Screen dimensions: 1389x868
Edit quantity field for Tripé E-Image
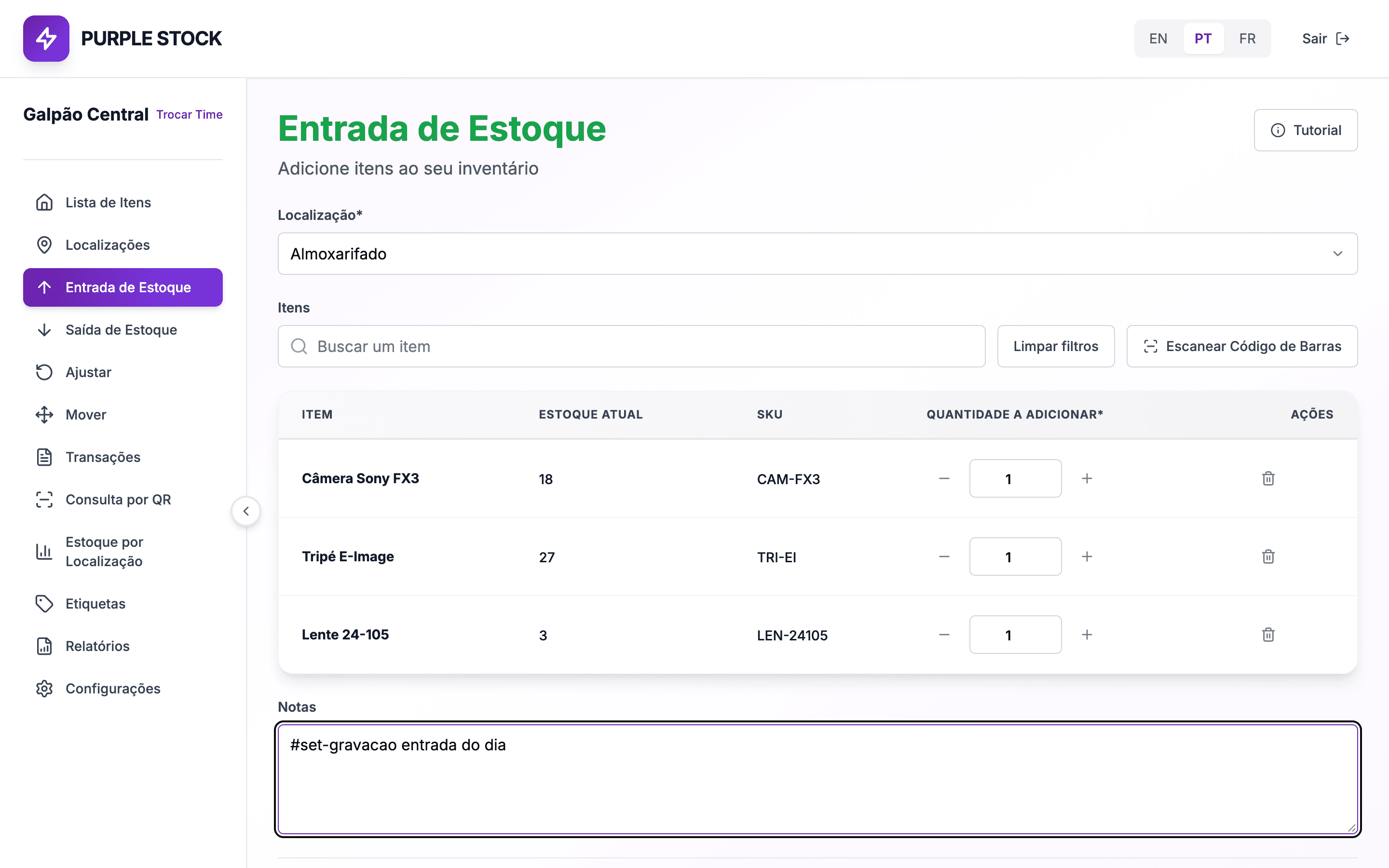pyautogui.click(x=1015, y=556)
